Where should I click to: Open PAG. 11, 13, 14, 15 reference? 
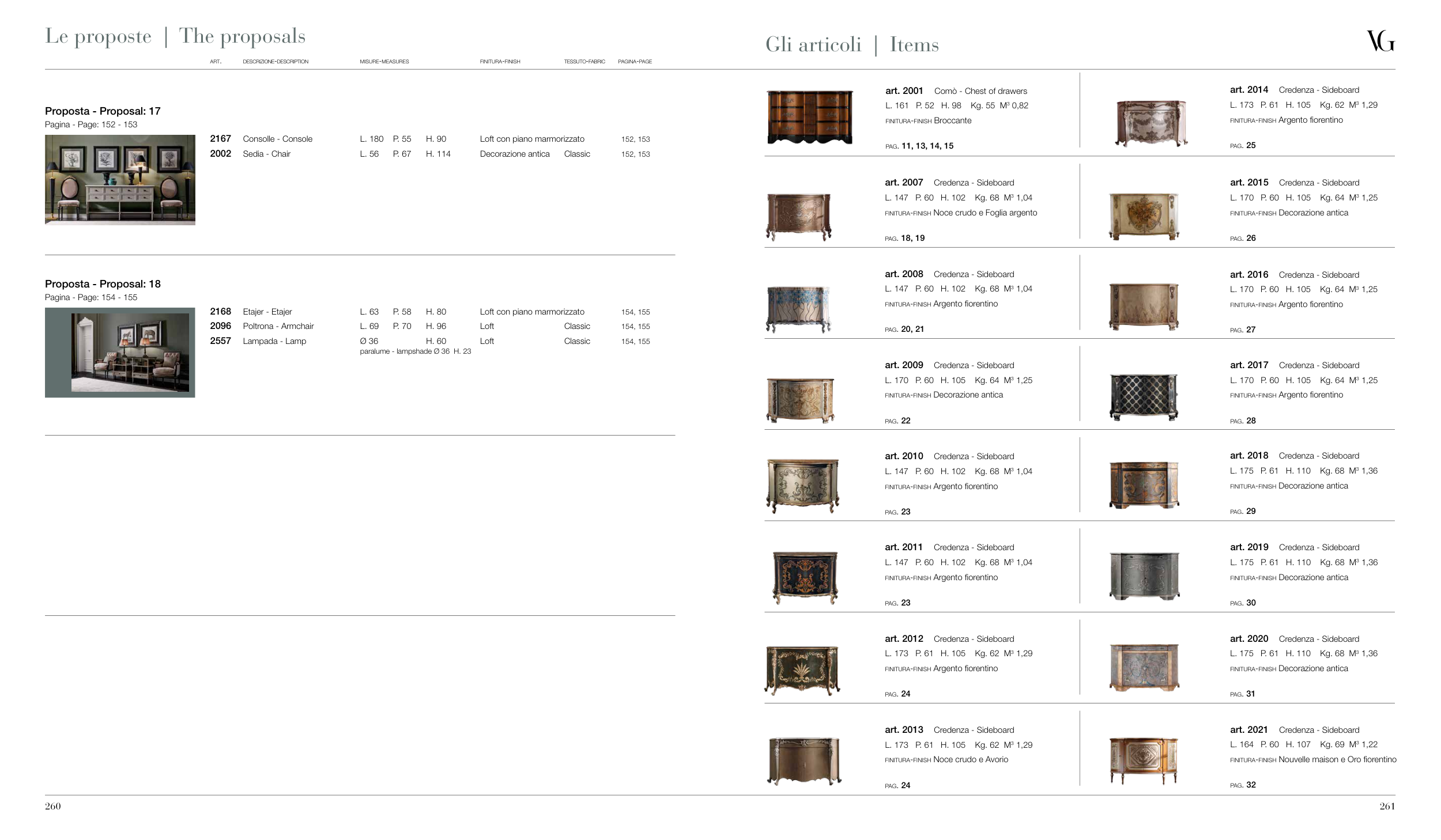[919, 146]
